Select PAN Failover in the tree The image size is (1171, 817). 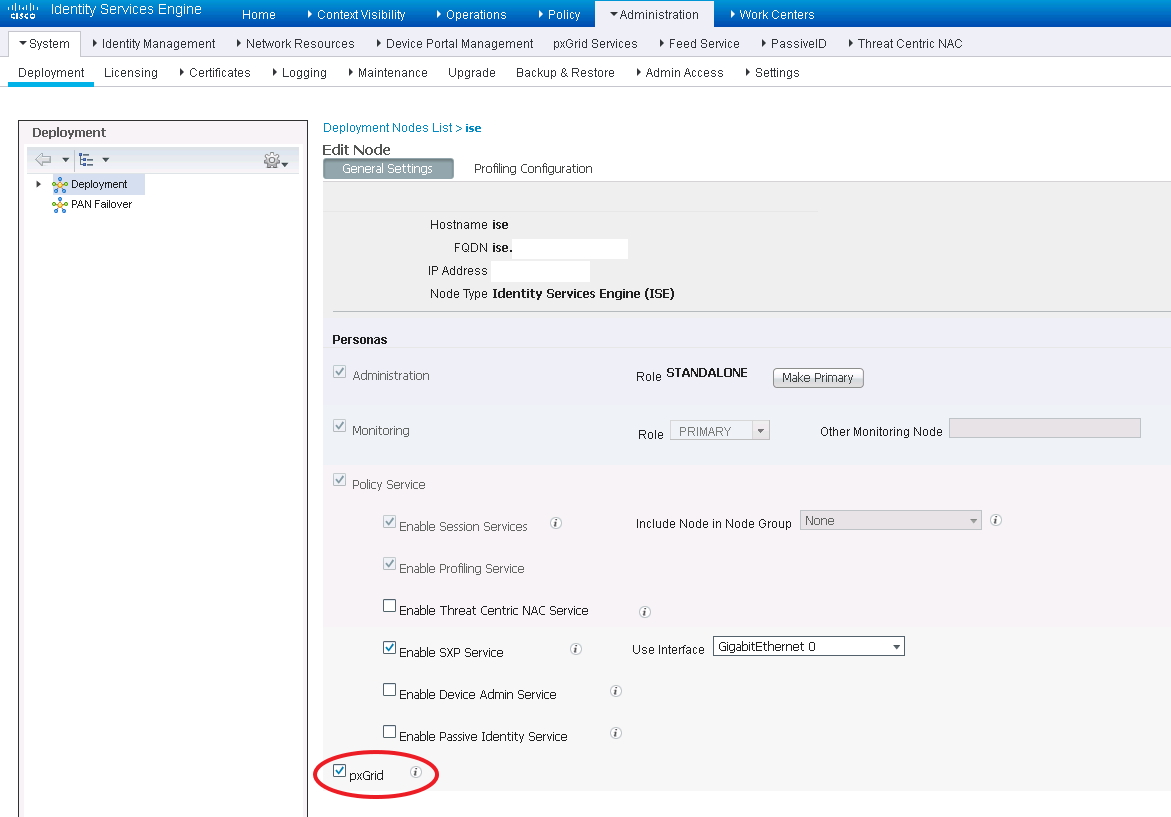pos(102,205)
